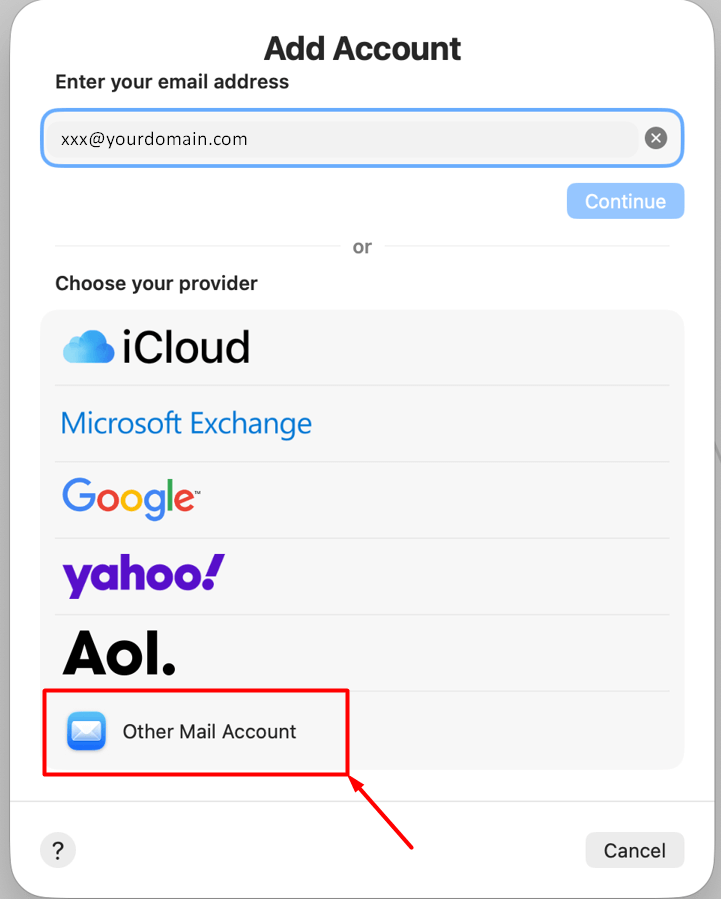Choose the Other Mail Account label
Image resolution: width=721 pixels, height=899 pixels.
[209, 731]
